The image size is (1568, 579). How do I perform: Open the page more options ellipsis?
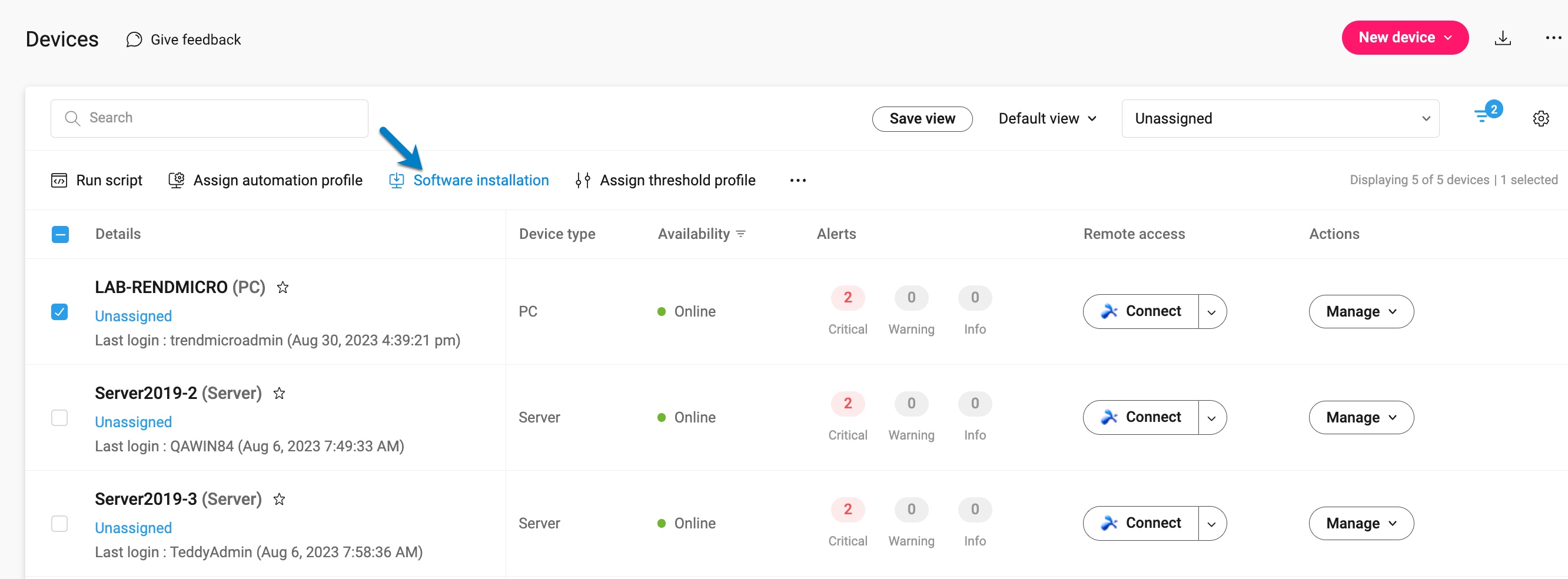point(1553,38)
